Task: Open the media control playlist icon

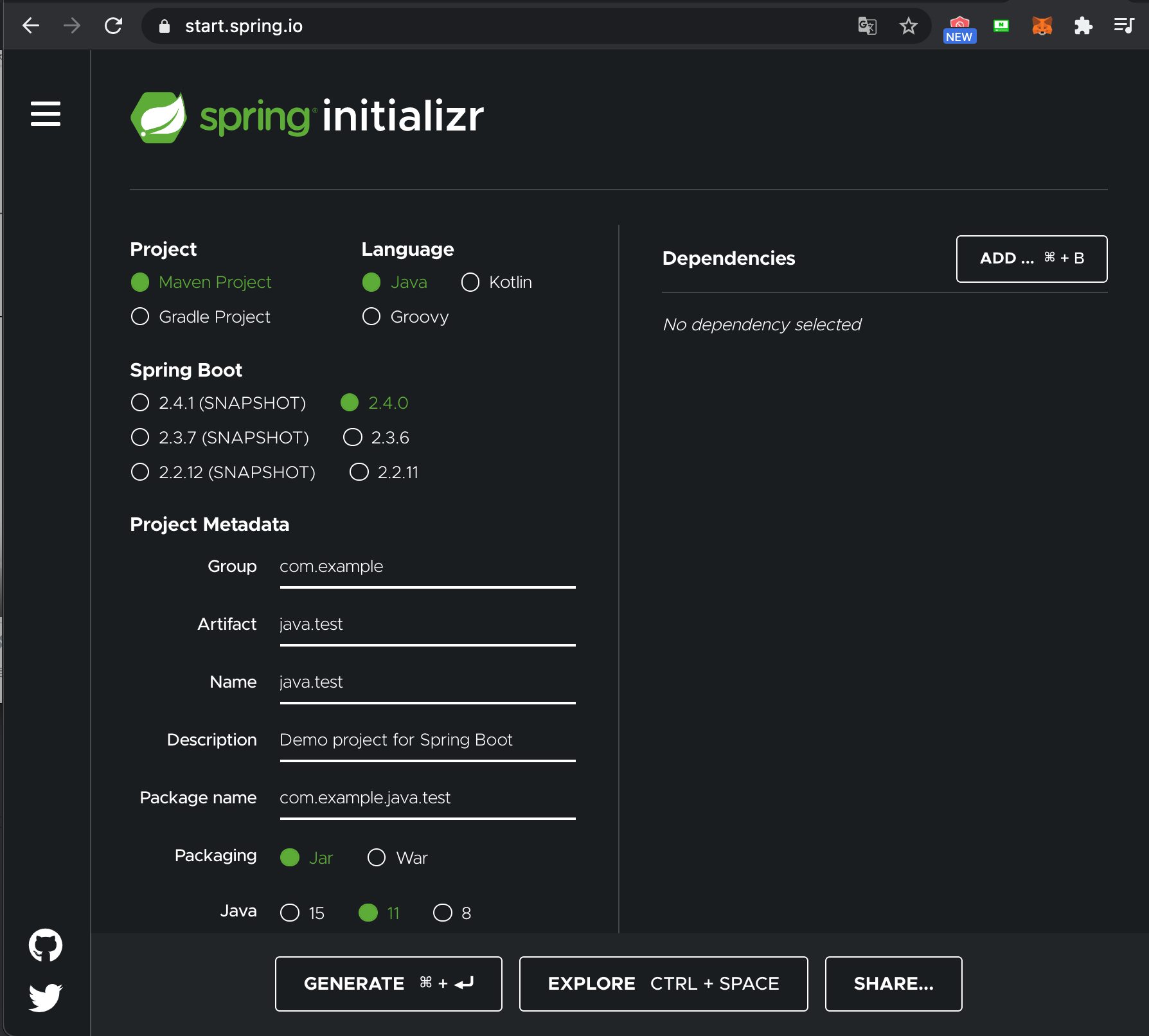Action: pyautogui.click(x=1124, y=26)
